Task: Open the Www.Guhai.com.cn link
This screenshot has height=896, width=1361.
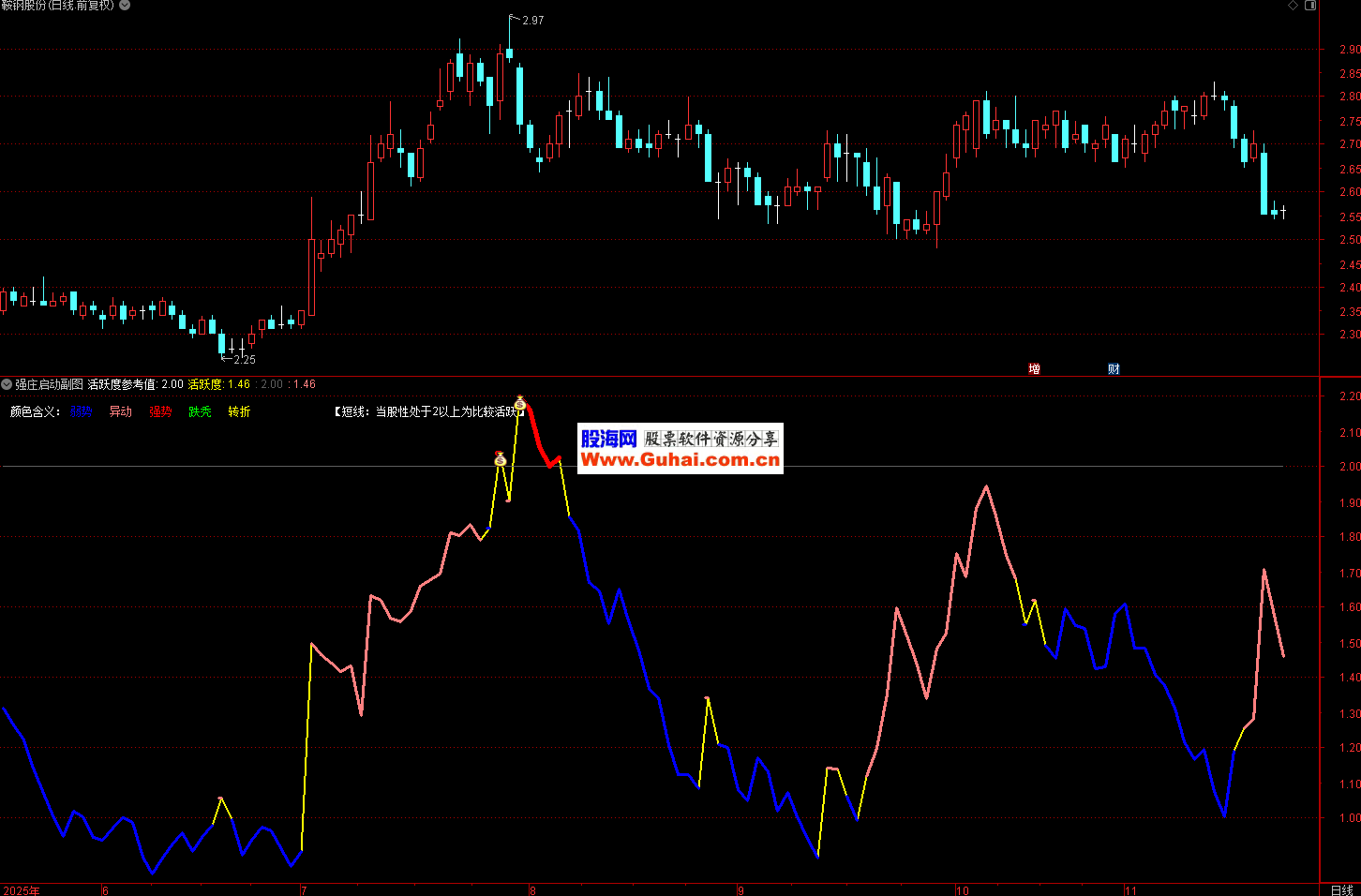Action: (680, 460)
